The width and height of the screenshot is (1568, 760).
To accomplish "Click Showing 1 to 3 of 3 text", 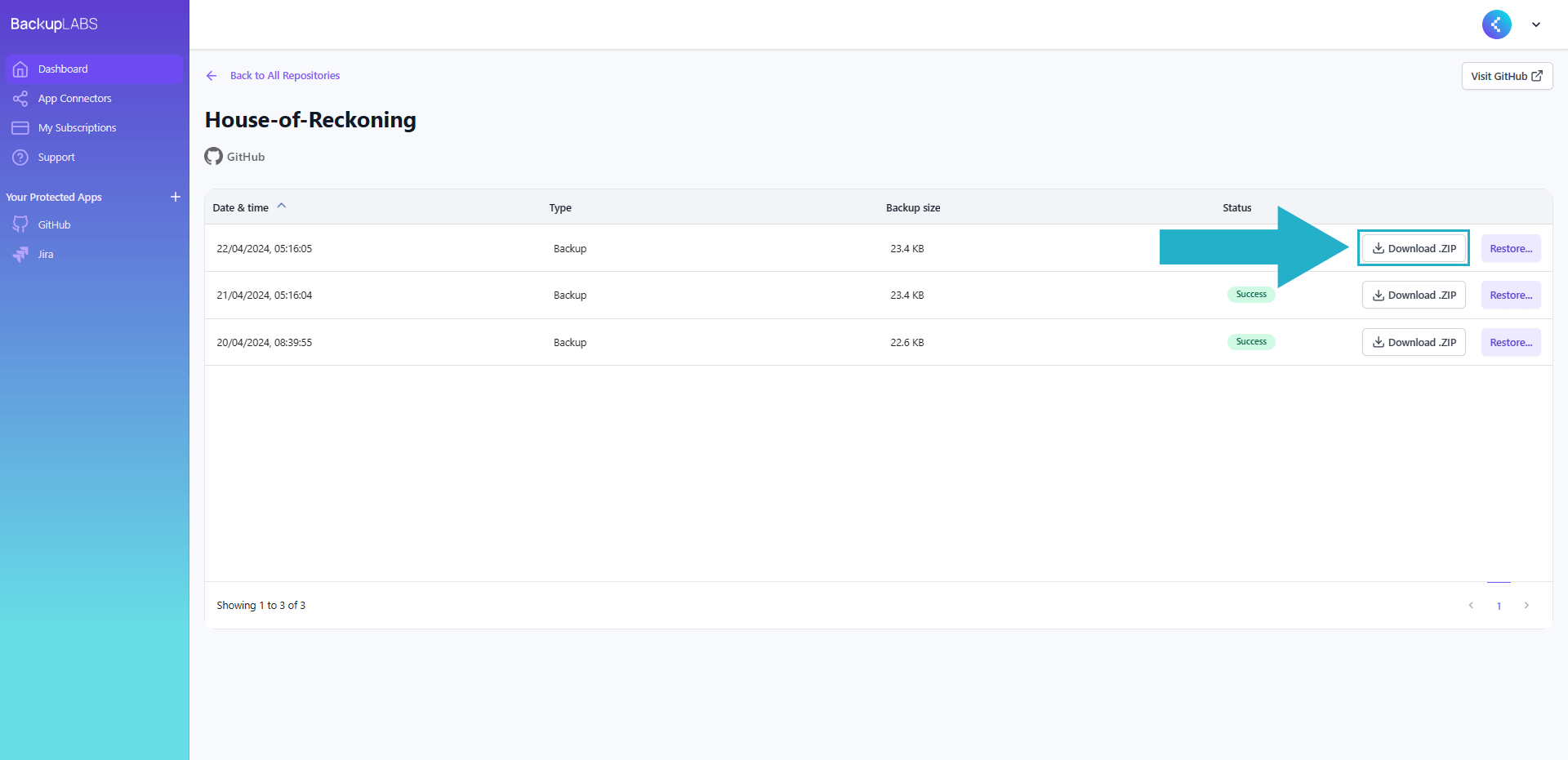I will (x=261, y=606).
